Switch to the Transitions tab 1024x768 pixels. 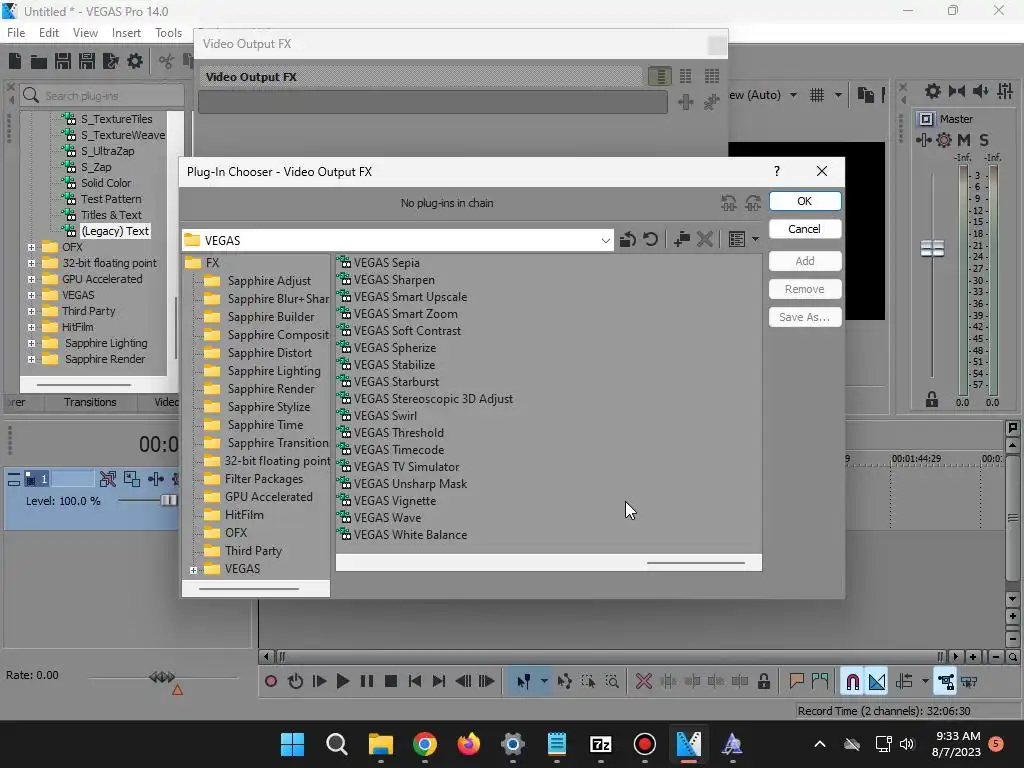click(90, 402)
